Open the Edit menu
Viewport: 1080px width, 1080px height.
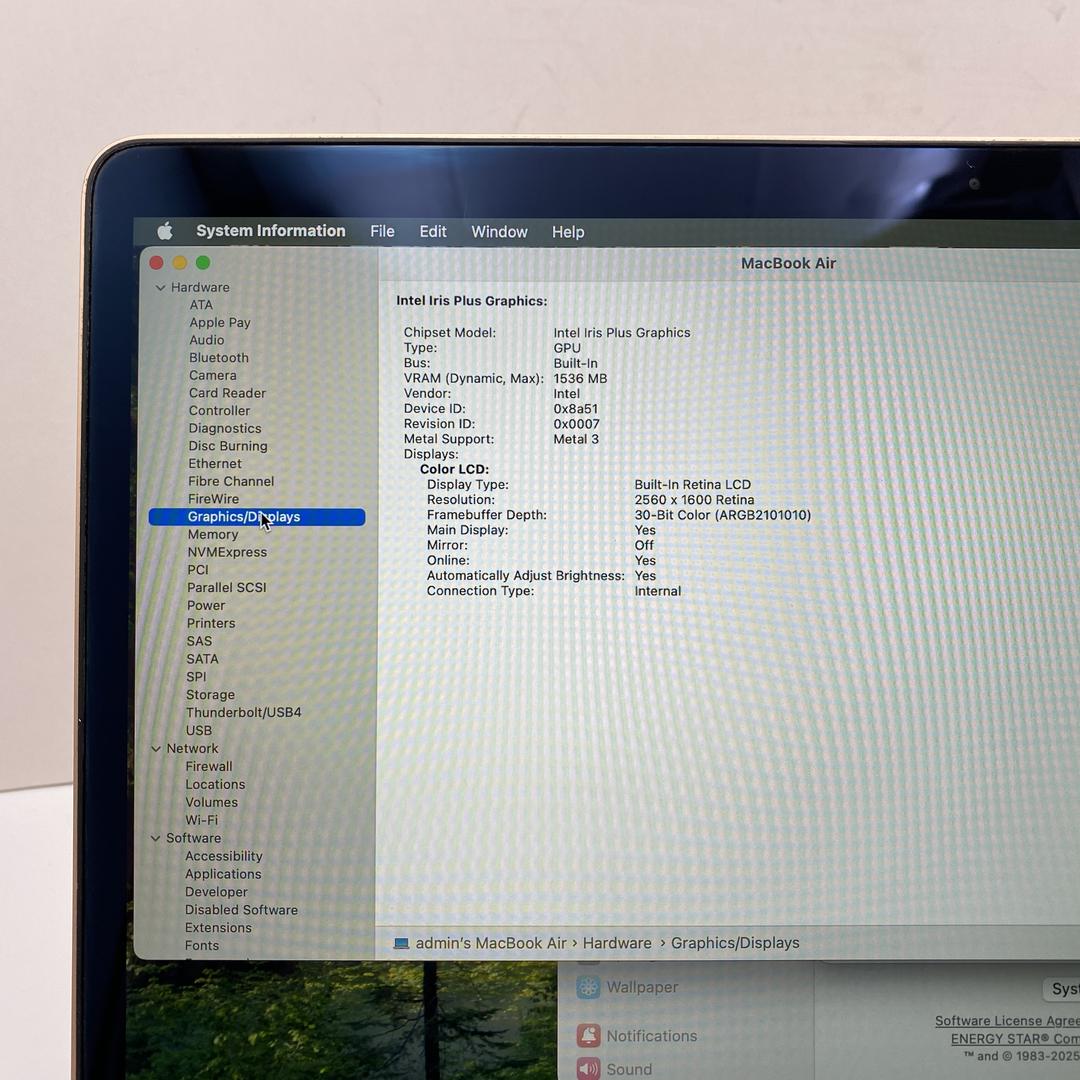pos(433,231)
